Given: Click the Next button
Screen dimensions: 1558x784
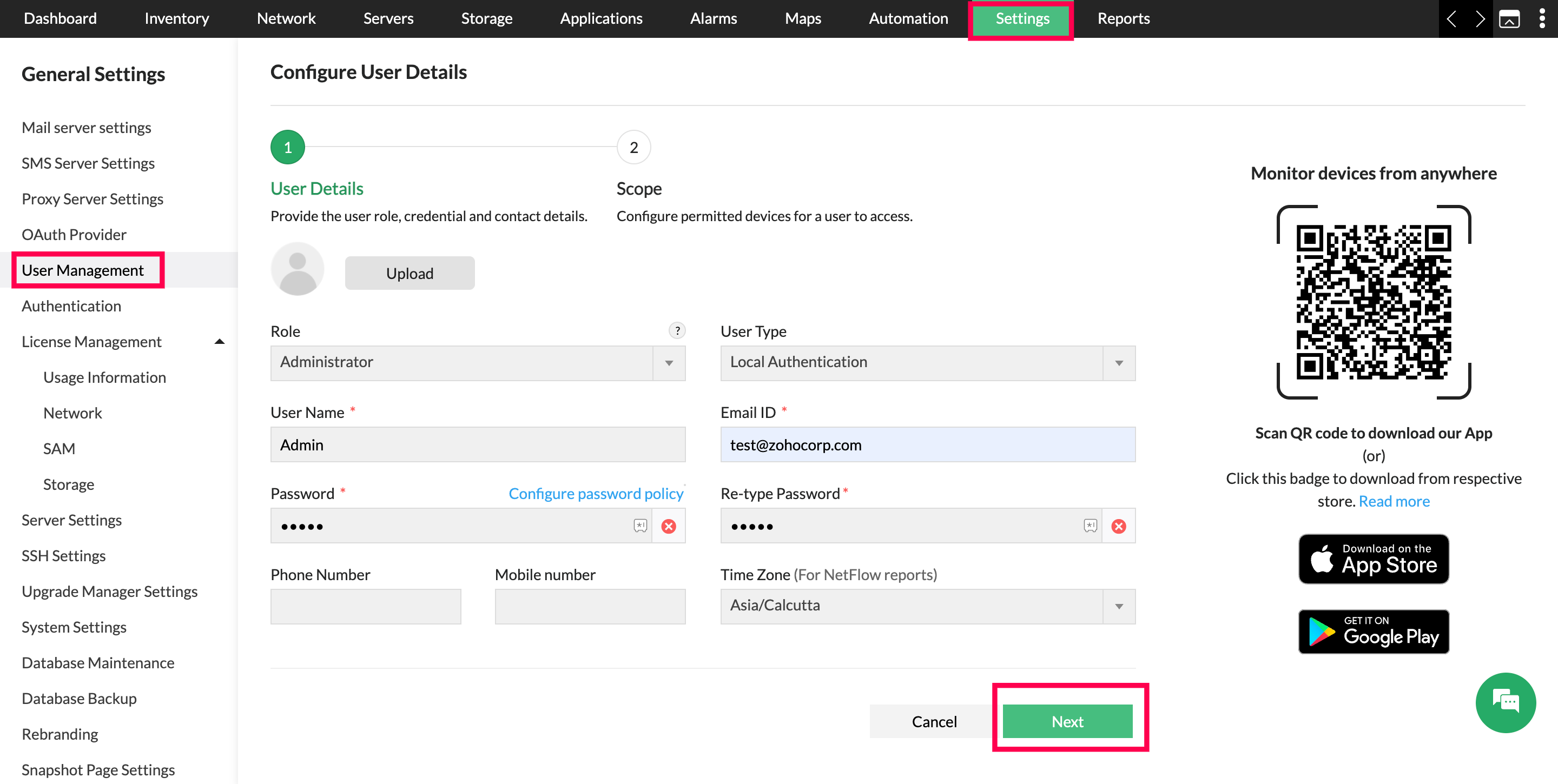Looking at the screenshot, I should click(x=1067, y=721).
